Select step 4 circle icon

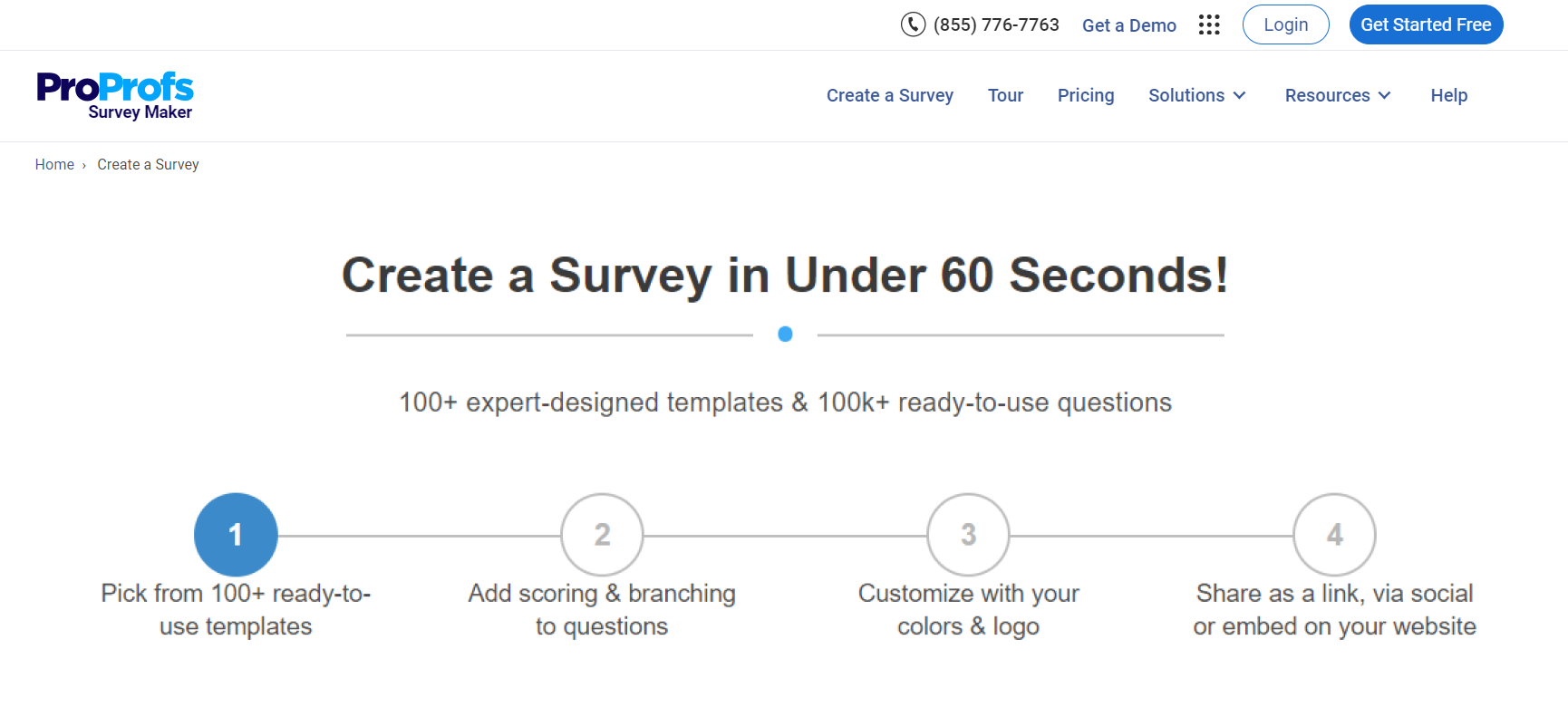click(1334, 535)
